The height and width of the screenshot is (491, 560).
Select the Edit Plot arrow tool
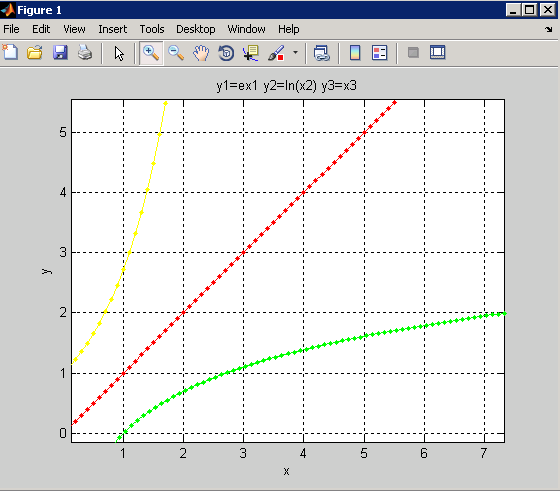pos(119,53)
